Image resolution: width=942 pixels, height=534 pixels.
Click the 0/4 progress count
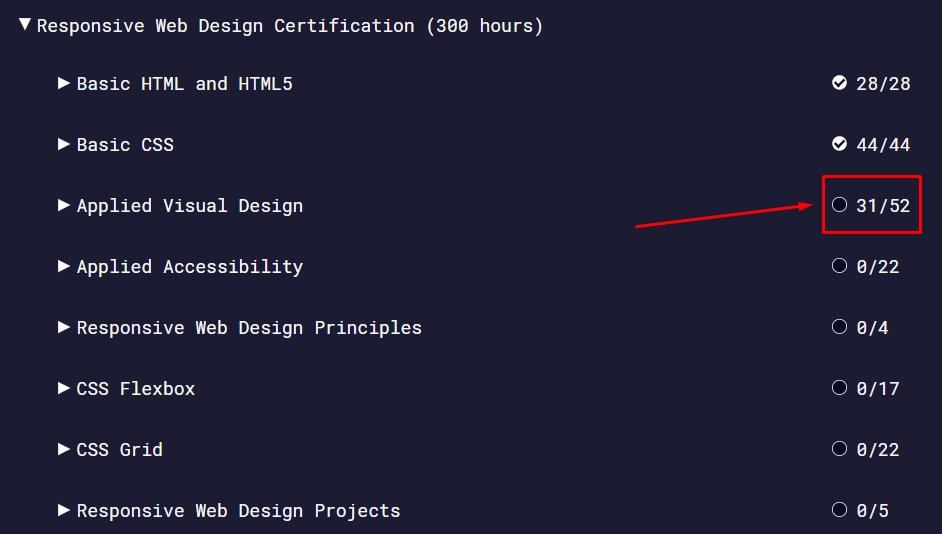click(872, 327)
